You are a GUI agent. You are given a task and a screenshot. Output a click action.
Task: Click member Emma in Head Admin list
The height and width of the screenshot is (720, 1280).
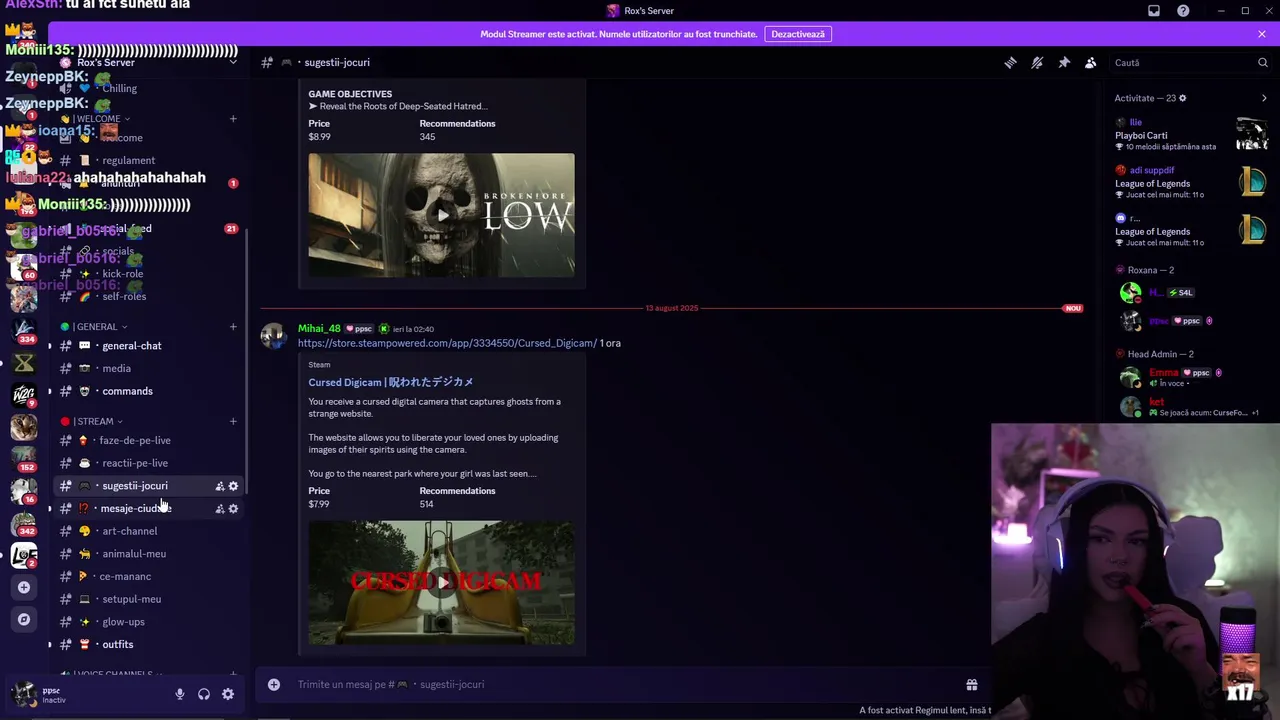tap(1190, 377)
